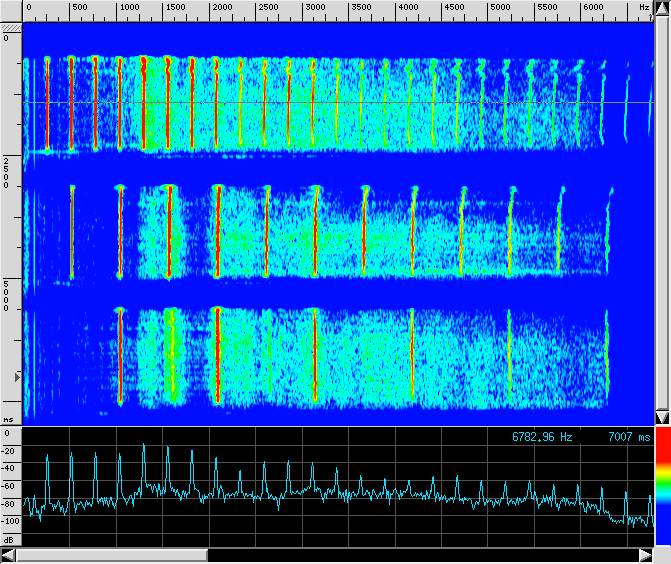
Task: Click the -60 label on the dB axis
Action: [10, 485]
